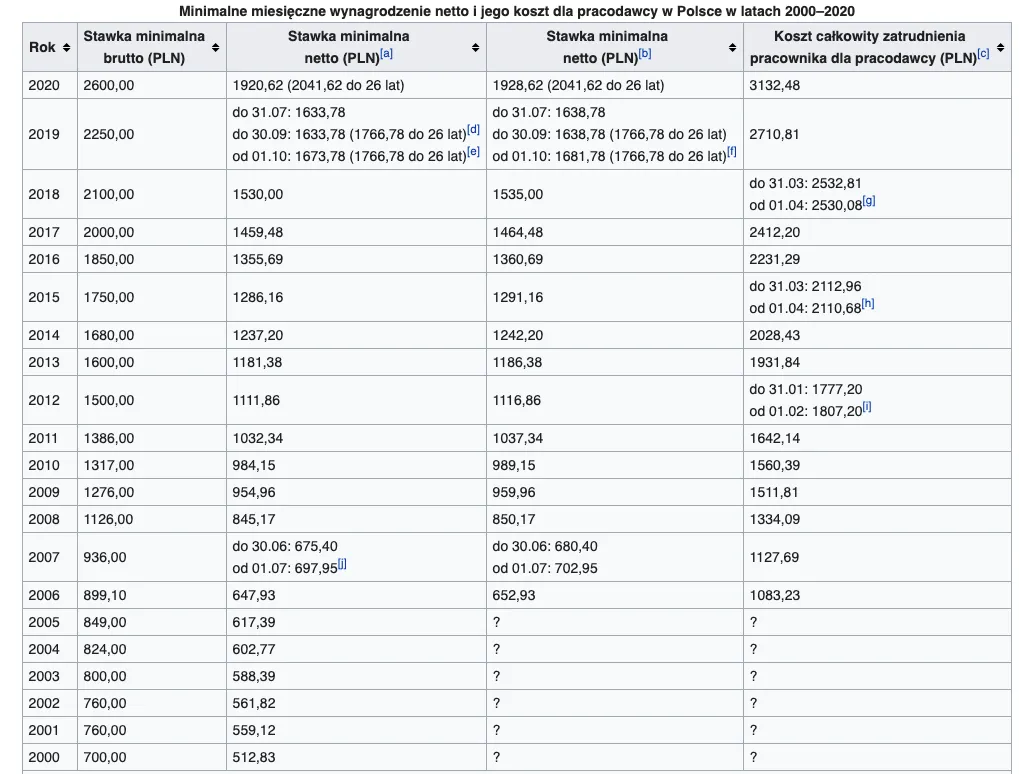Viewport: 1019px width, 774px height.
Task: Open footnote [i] next to 1807,20
Action: (866, 407)
